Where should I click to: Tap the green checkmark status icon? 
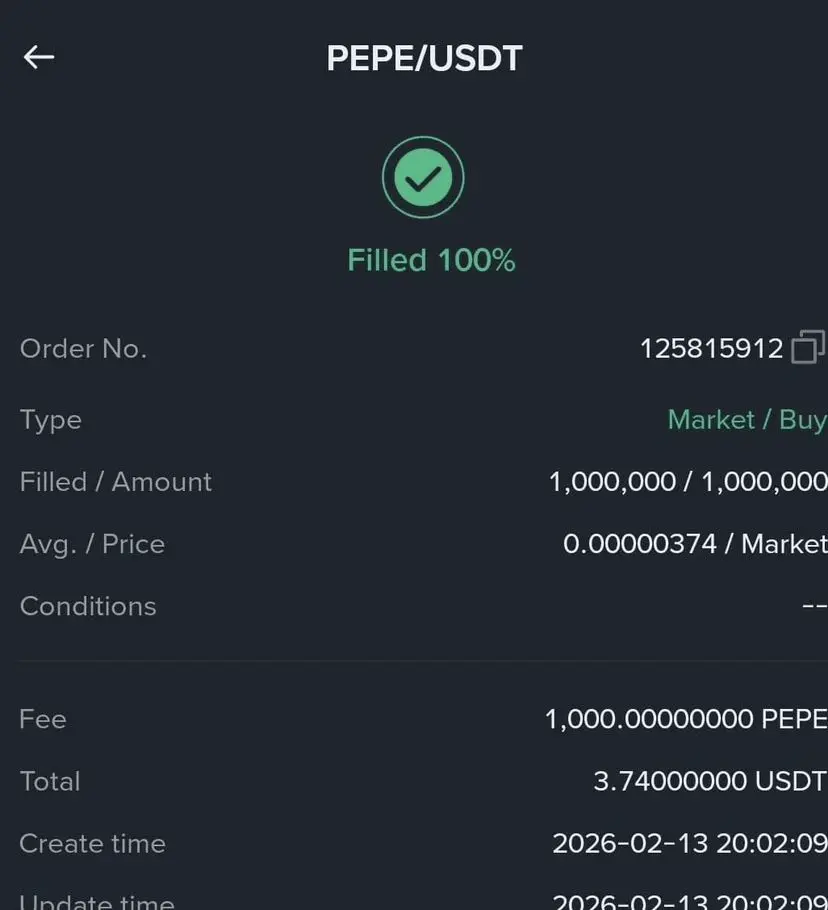pyautogui.click(x=423, y=178)
